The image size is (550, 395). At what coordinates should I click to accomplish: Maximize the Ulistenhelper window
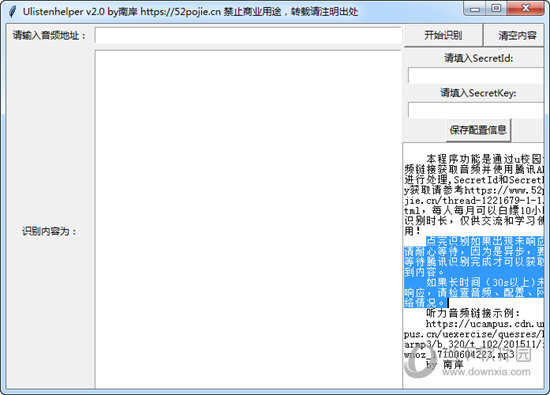tap(496, 8)
